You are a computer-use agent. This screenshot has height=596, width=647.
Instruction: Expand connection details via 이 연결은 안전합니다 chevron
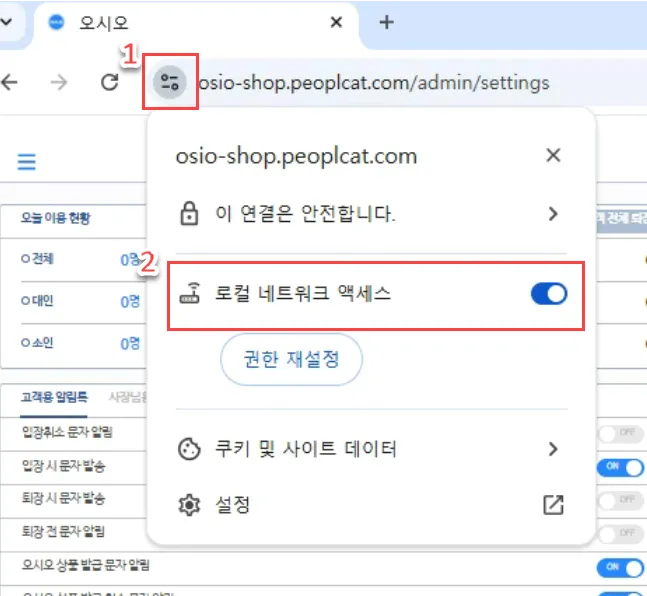tap(553, 213)
